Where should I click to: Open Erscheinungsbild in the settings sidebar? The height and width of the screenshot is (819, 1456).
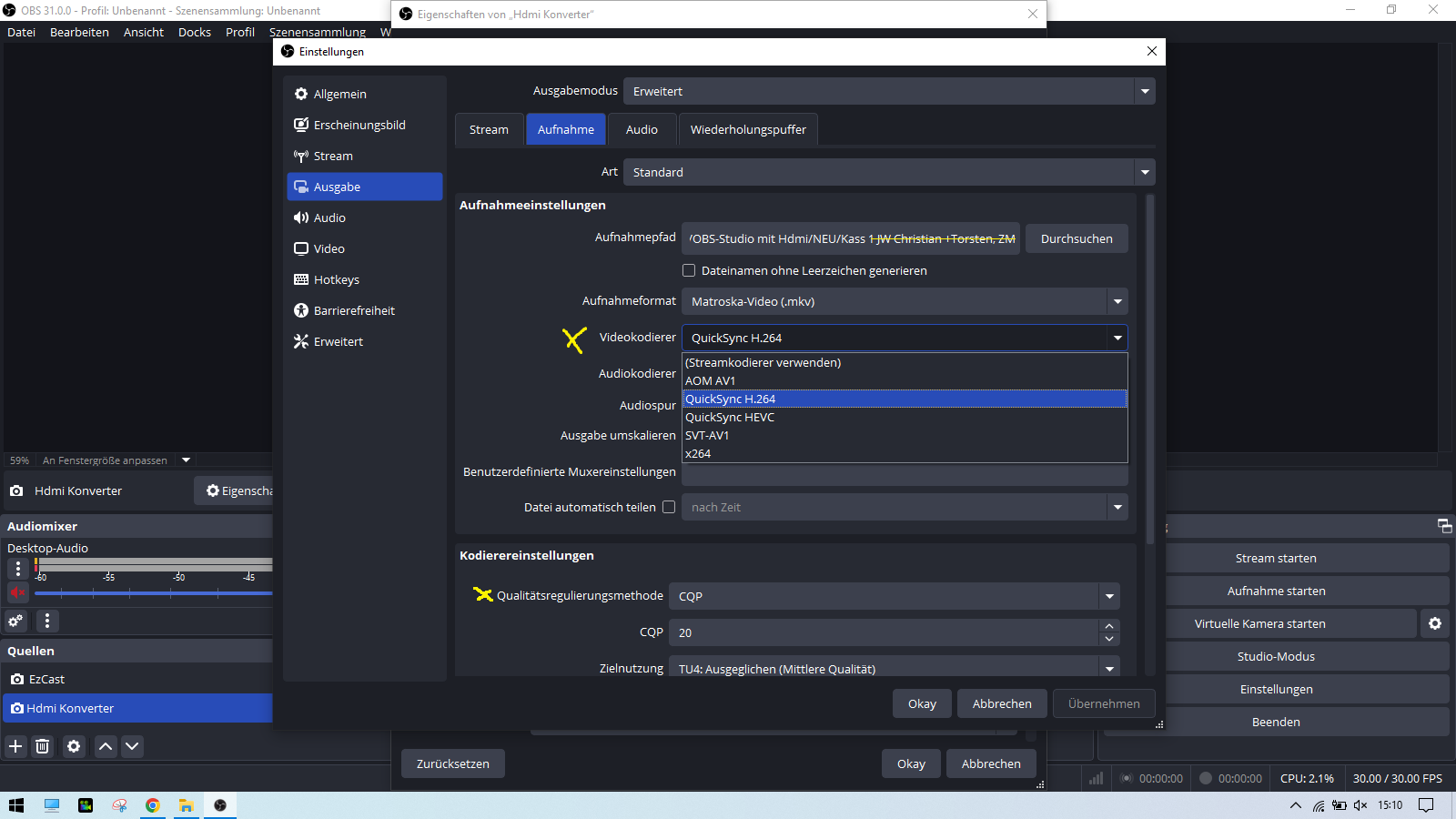tap(365, 125)
